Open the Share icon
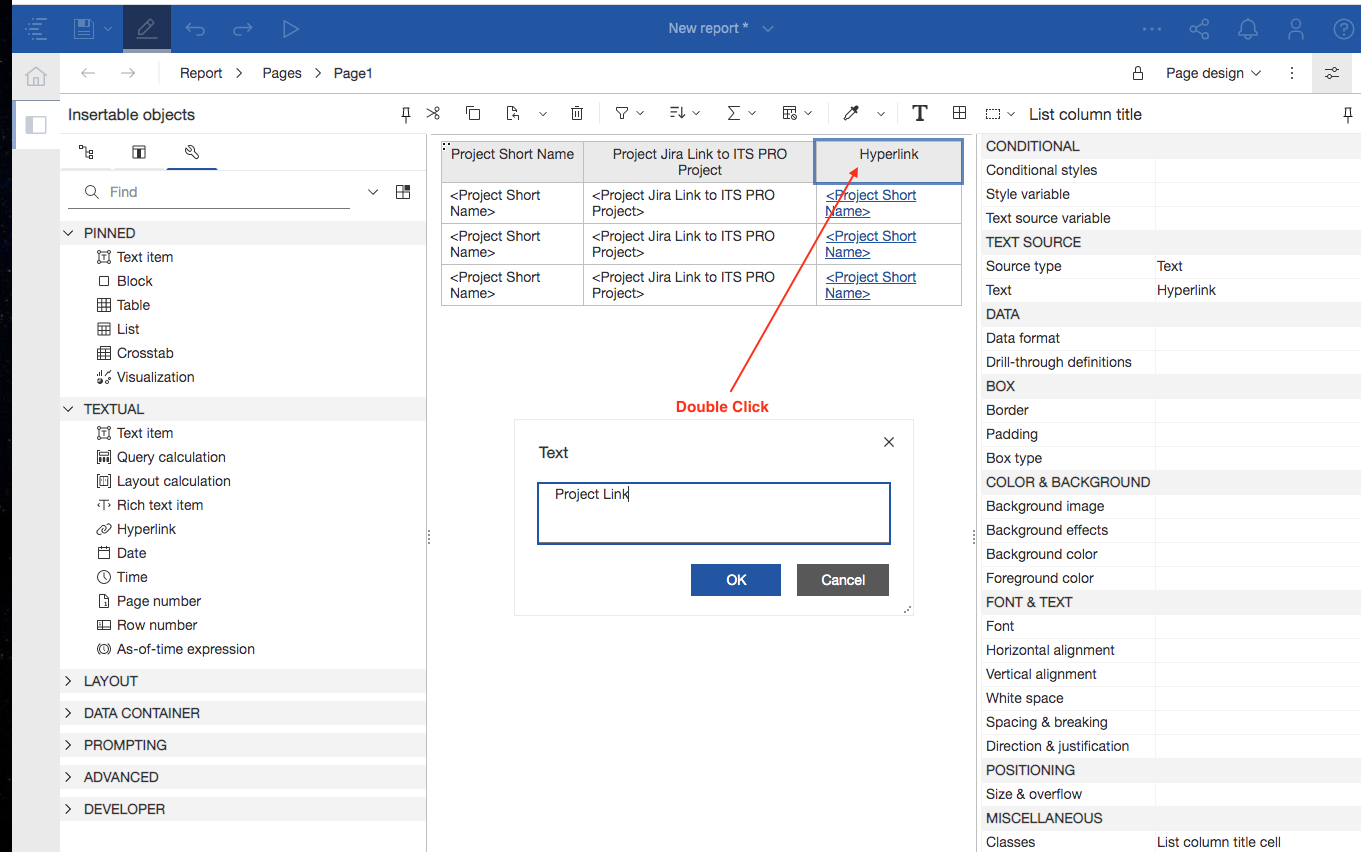 click(x=1200, y=29)
